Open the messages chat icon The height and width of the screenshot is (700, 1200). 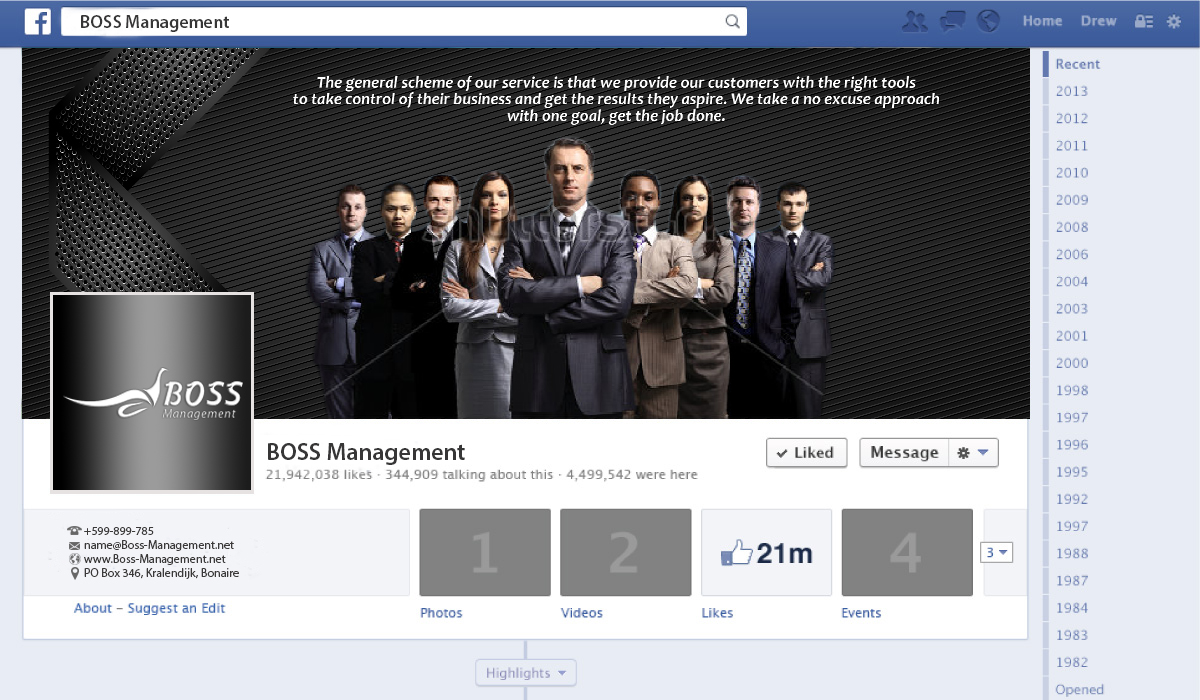click(953, 21)
